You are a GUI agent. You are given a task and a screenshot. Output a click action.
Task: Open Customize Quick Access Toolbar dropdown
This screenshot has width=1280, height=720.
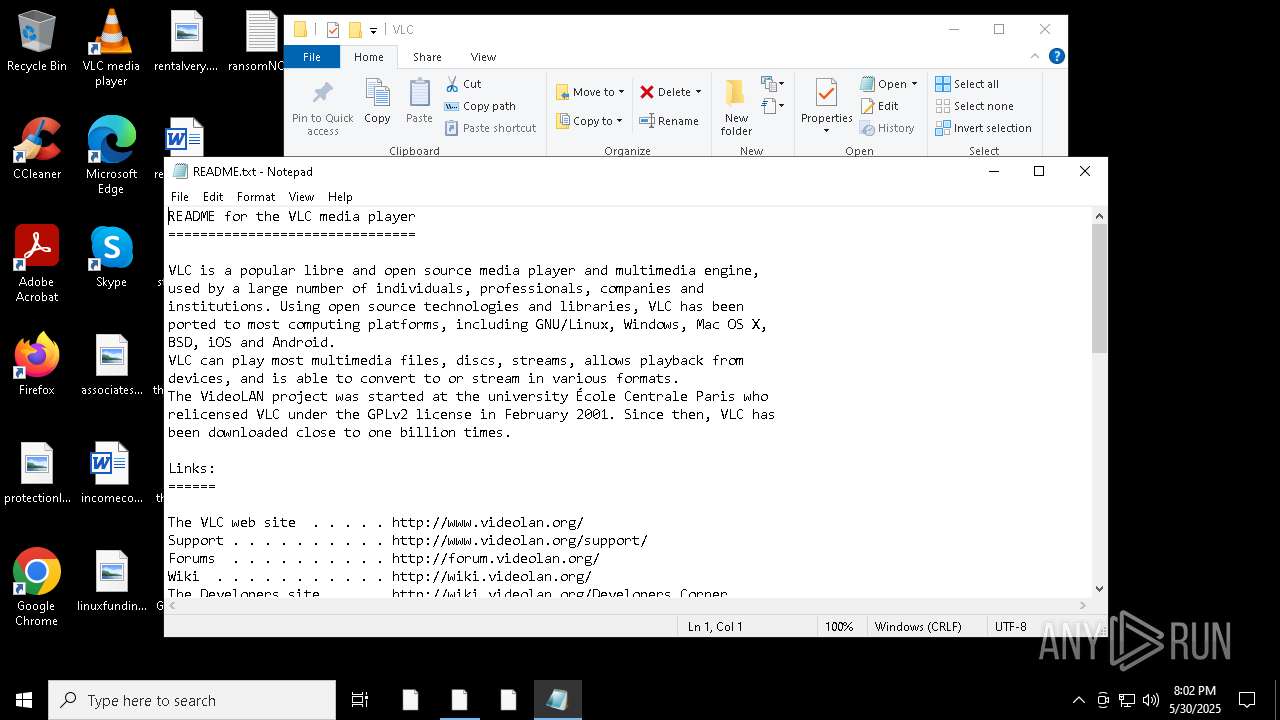[x=373, y=31]
